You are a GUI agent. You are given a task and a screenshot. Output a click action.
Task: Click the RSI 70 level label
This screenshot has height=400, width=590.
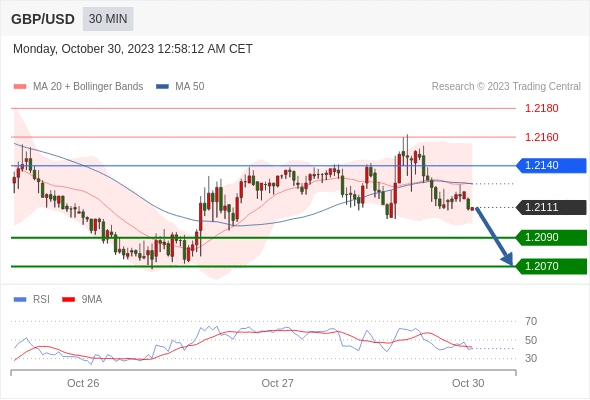tap(531, 321)
